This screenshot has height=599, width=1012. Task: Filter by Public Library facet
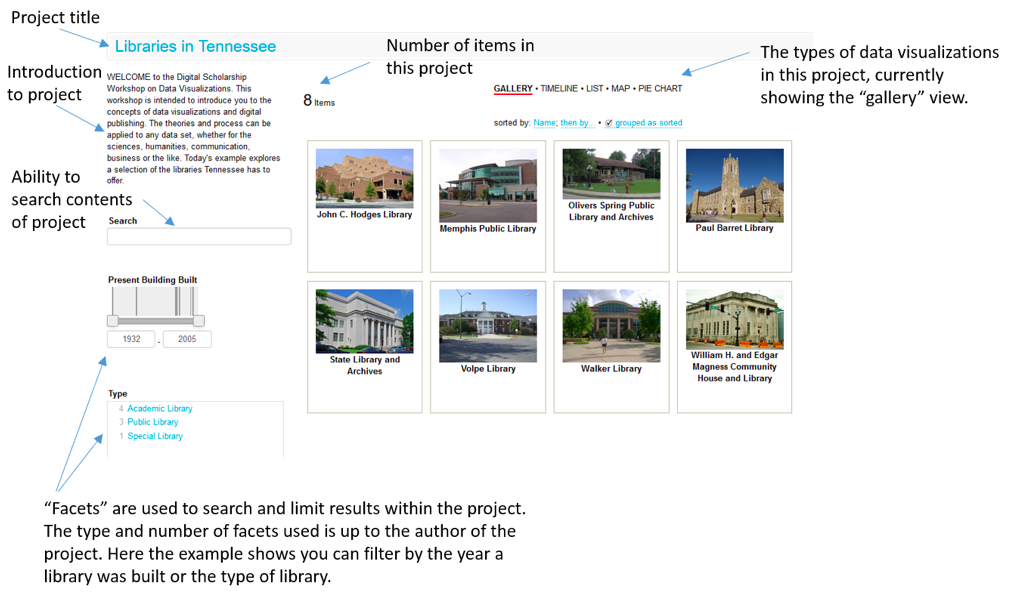(x=153, y=422)
